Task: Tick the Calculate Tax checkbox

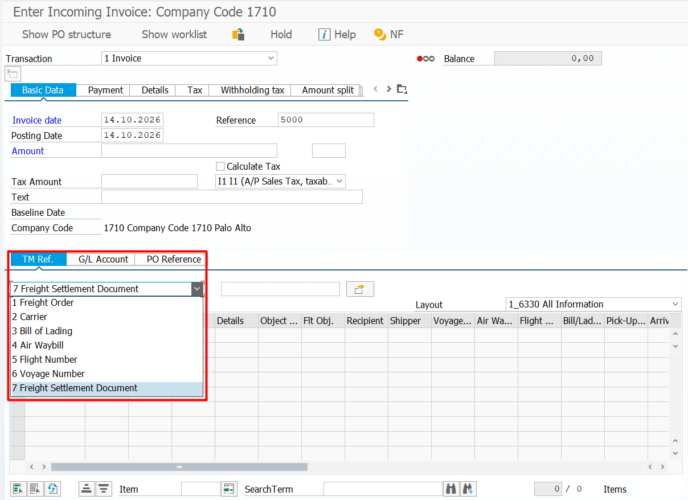Action: point(220,166)
